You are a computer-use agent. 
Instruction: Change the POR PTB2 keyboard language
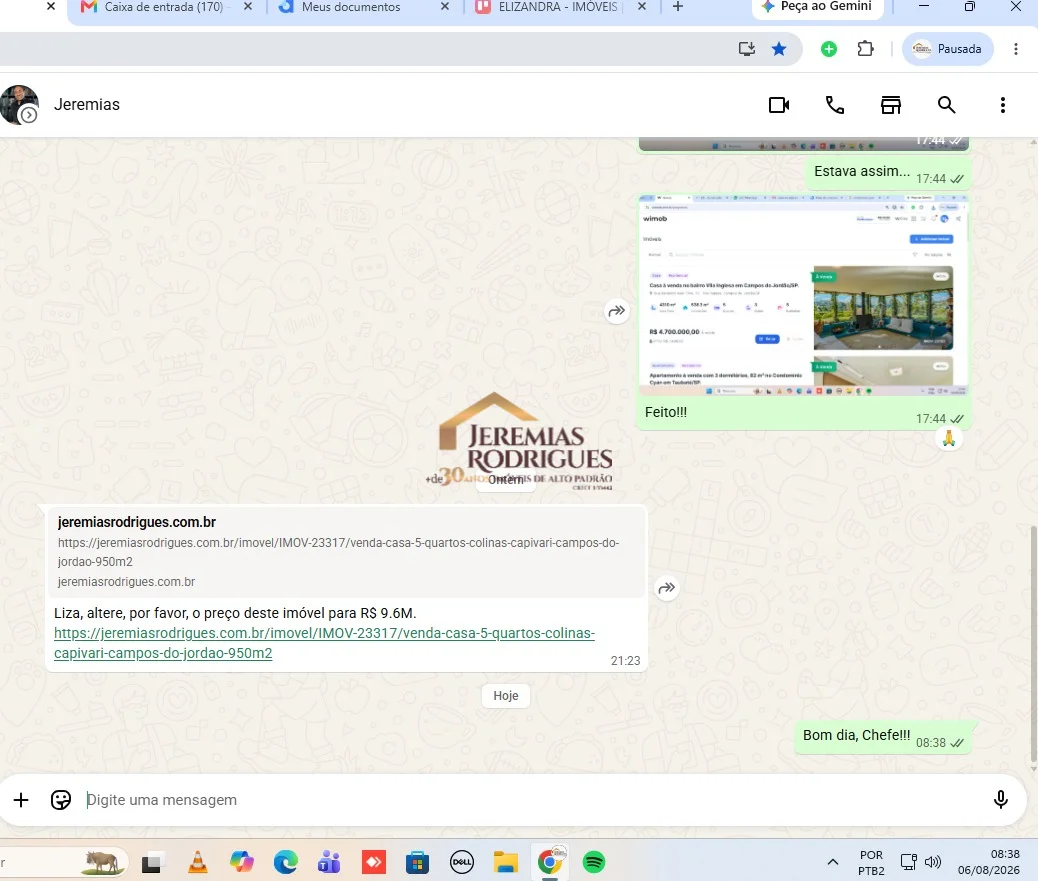click(x=871, y=862)
